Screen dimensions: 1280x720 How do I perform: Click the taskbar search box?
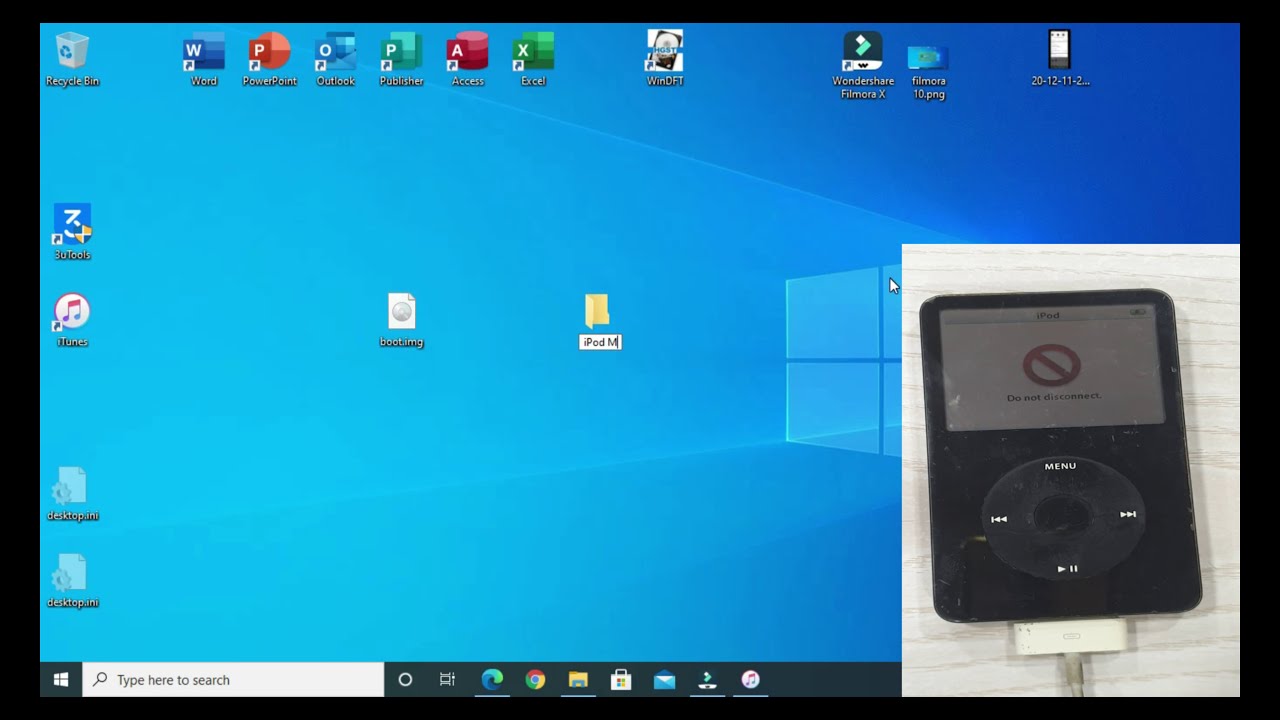point(233,680)
